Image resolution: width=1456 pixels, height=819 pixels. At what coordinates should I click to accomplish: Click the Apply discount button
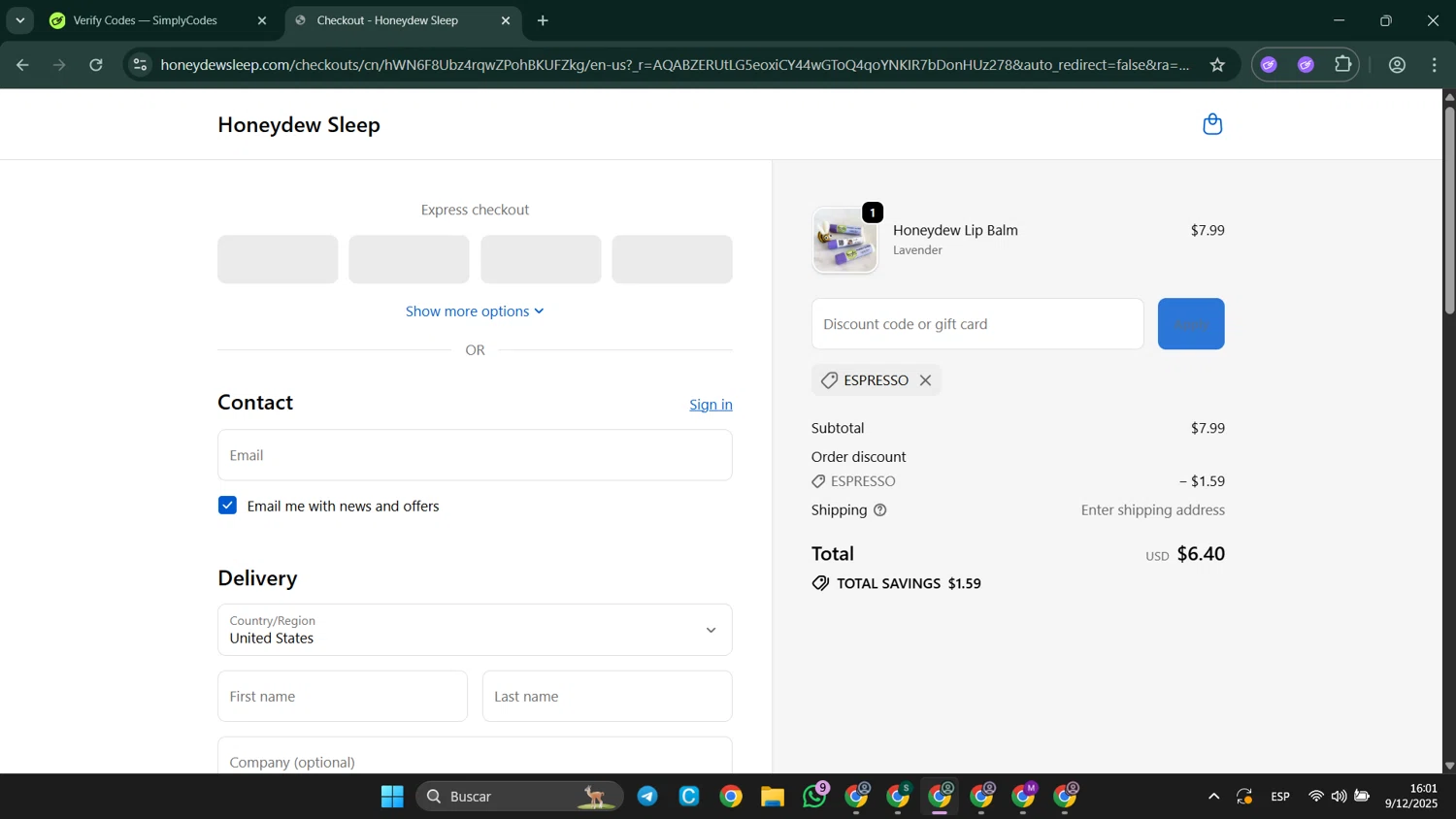coord(1191,324)
